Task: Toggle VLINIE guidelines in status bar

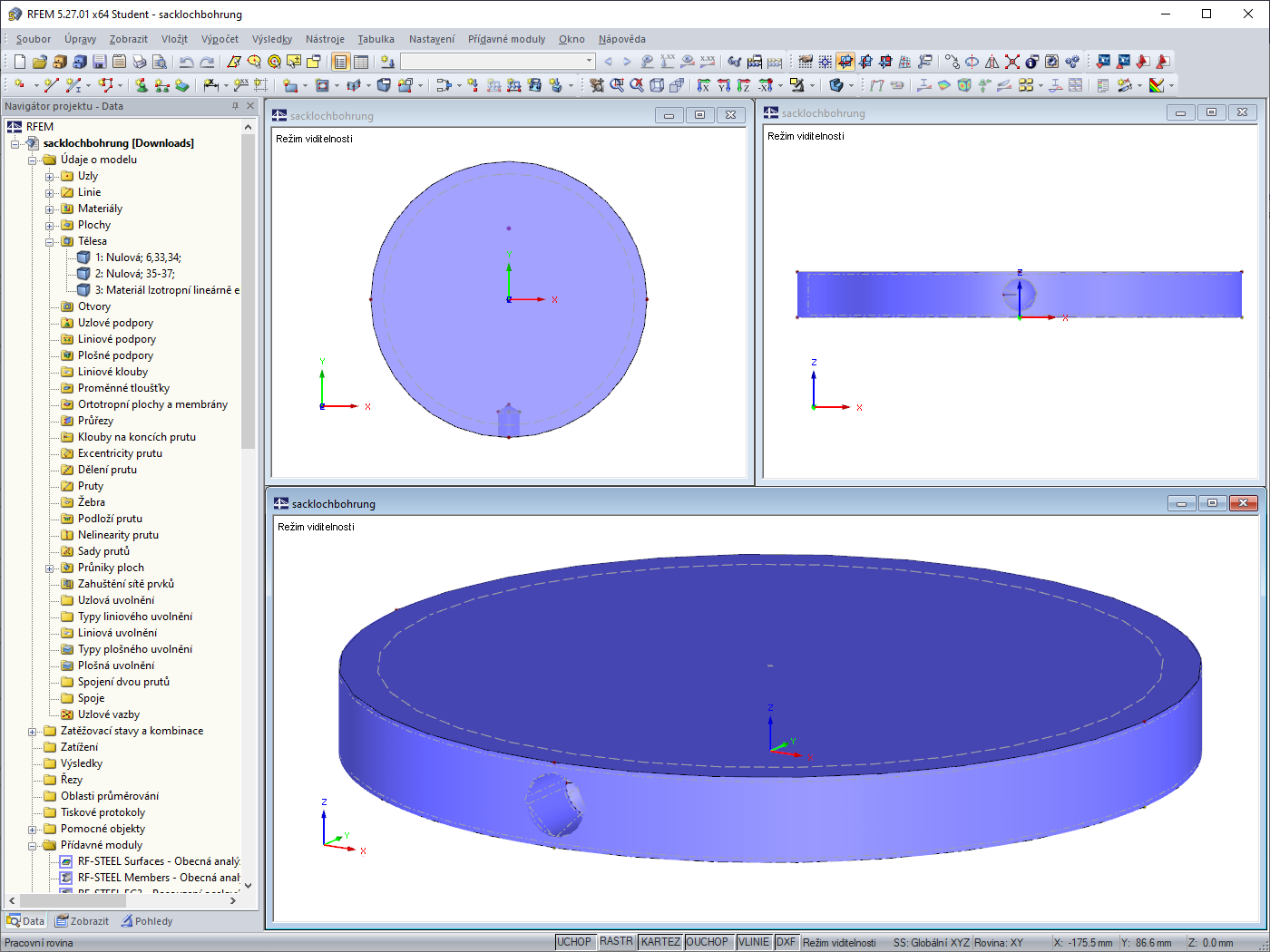Action: [754, 942]
